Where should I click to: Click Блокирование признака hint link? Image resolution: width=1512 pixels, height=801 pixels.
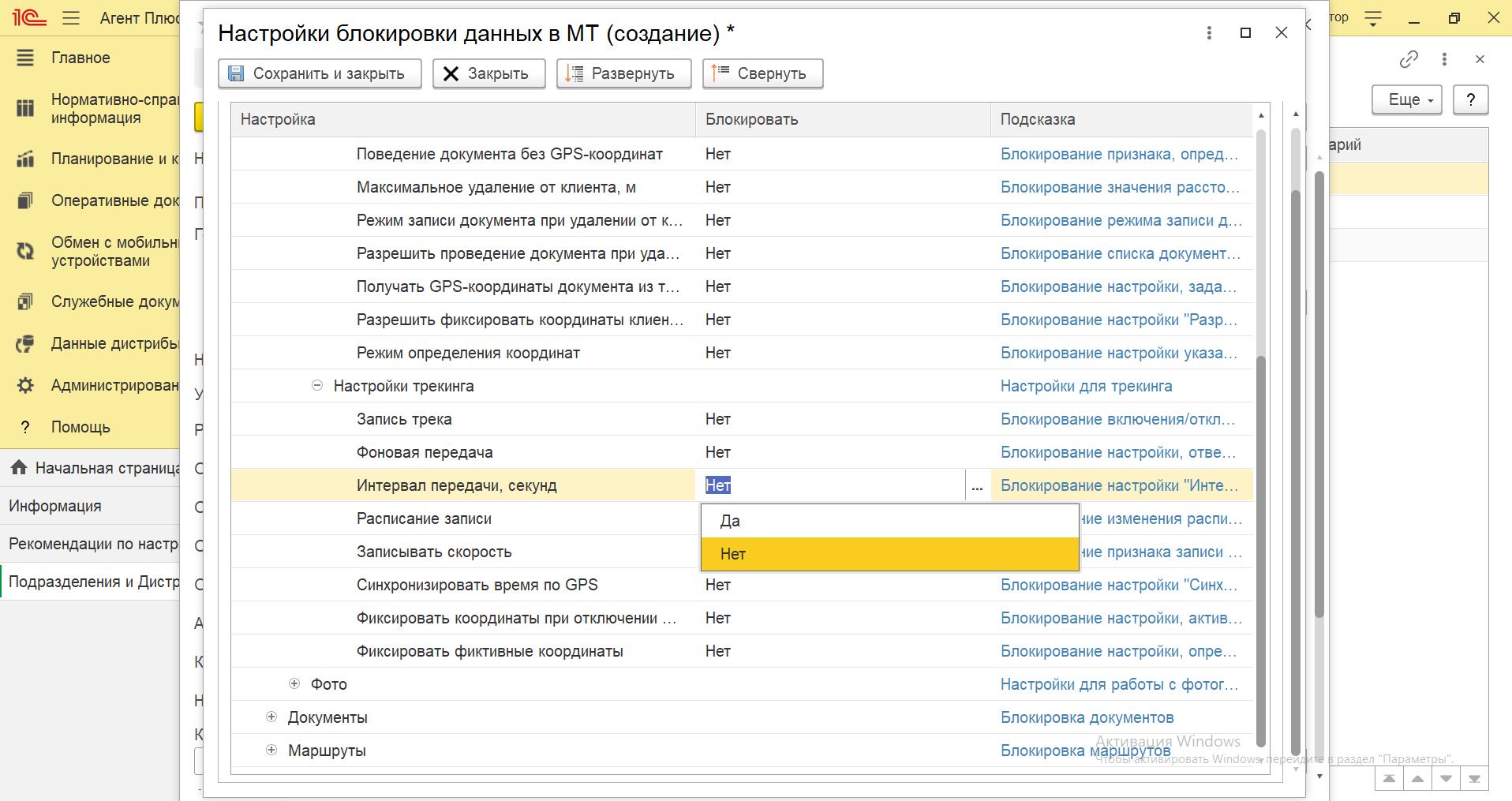(x=1119, y=154)
